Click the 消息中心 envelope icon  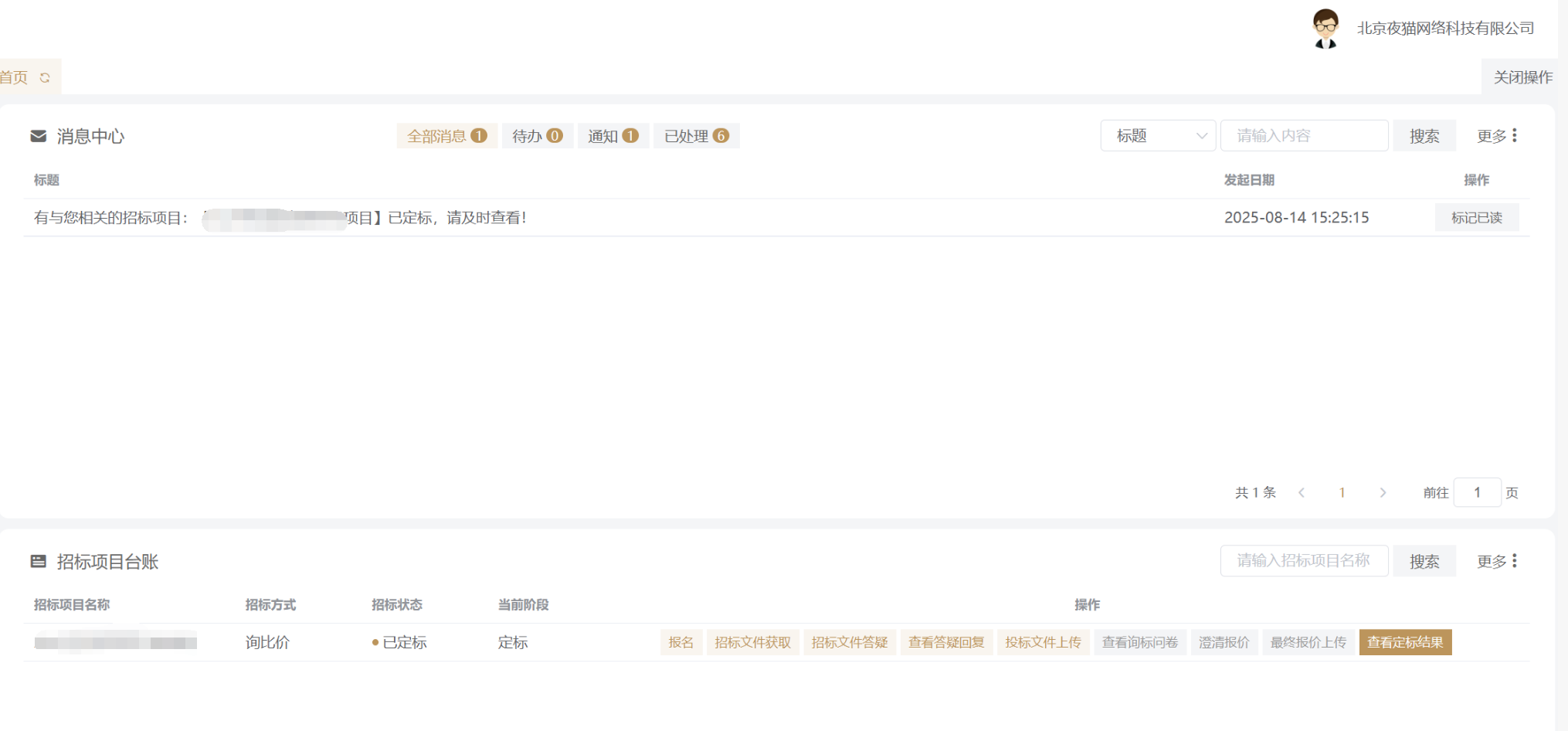(38, 136)
